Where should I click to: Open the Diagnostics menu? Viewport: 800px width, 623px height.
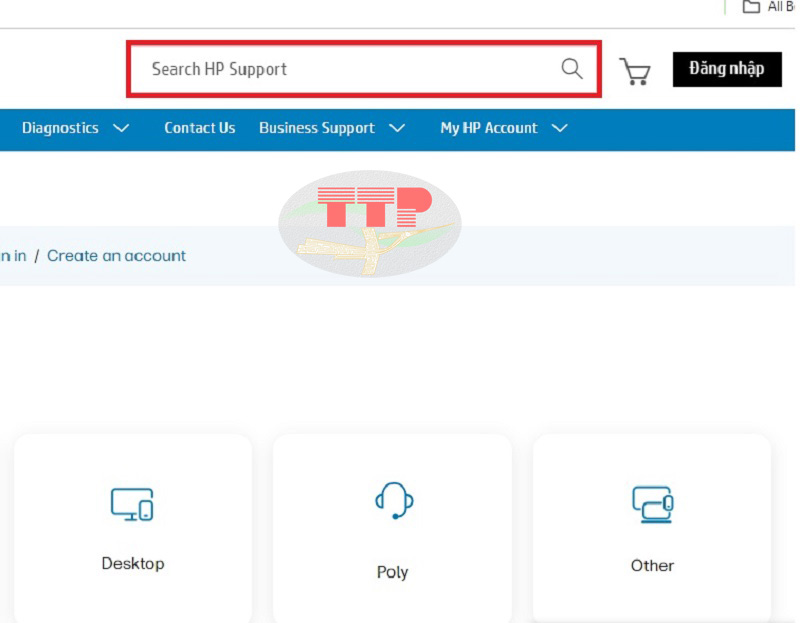click(x=60, y=128)
